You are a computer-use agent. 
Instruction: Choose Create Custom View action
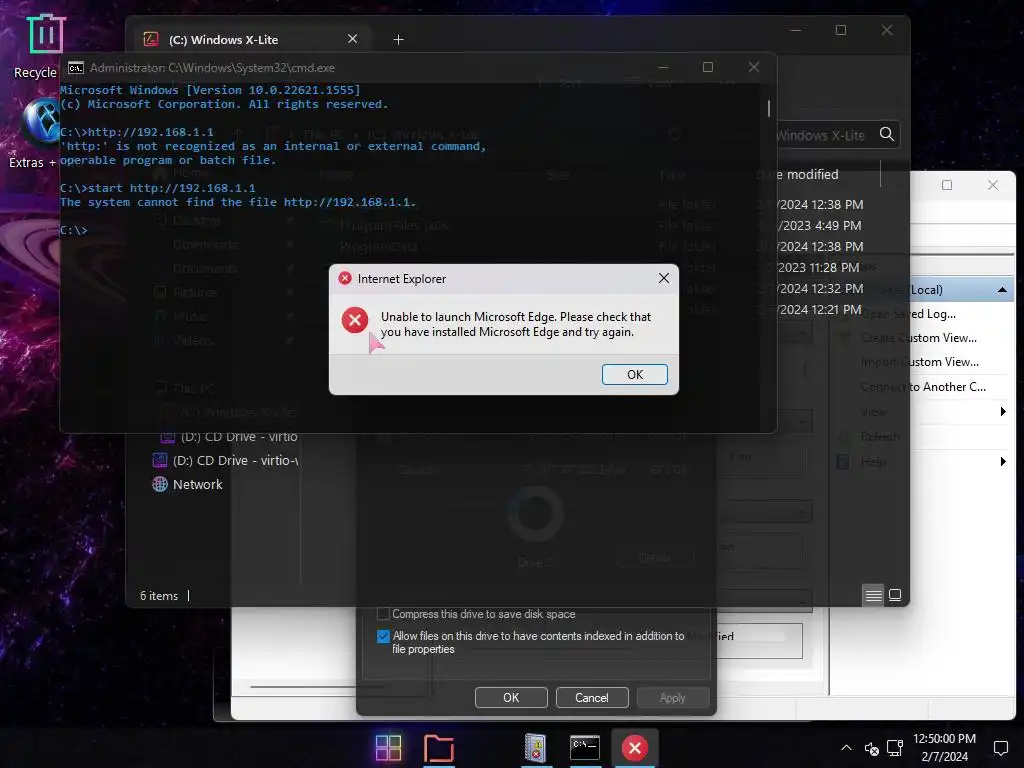click(919, 338)
